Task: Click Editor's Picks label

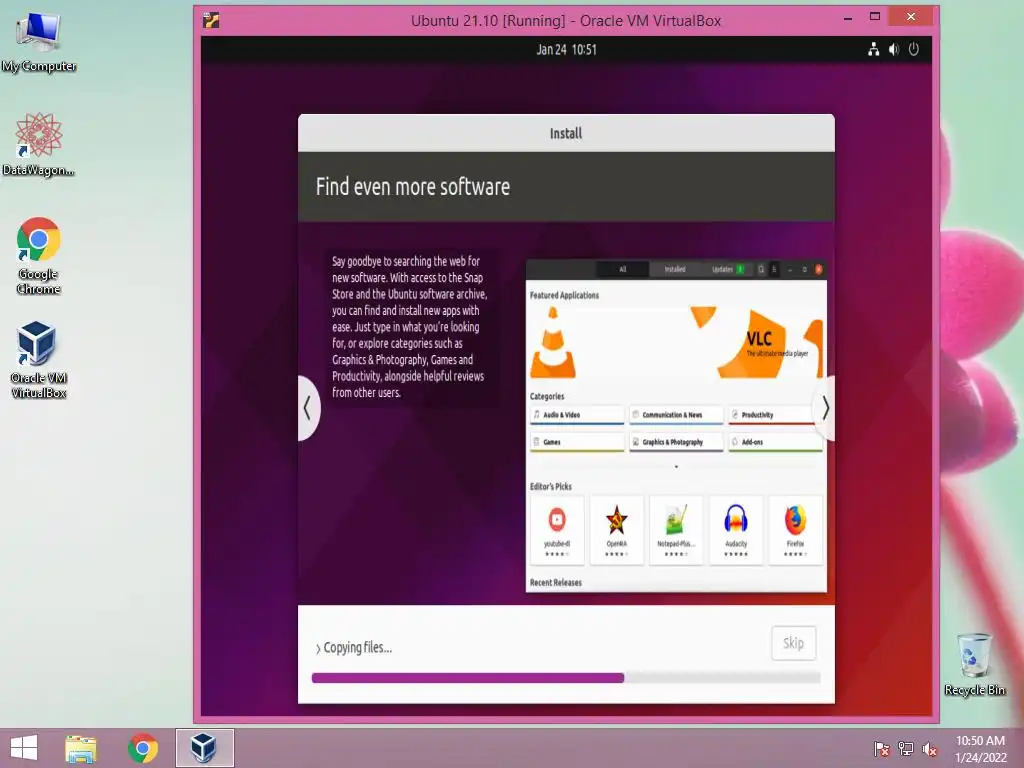Action: coord(551,487)
